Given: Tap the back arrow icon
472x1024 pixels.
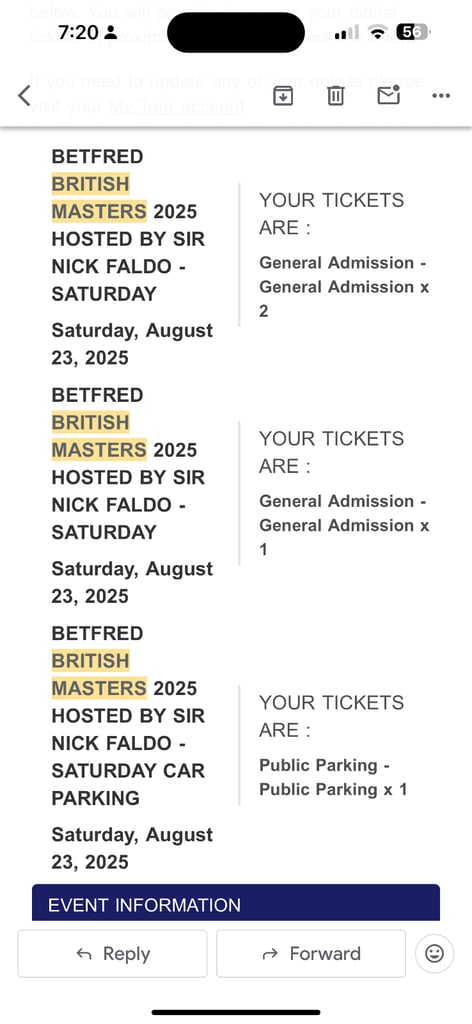Looking at the screenshot, I should (x=24, y=96).
